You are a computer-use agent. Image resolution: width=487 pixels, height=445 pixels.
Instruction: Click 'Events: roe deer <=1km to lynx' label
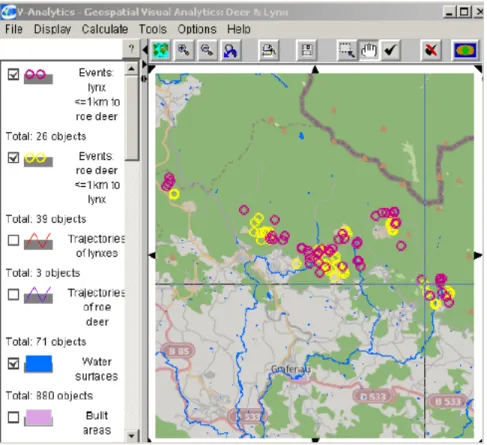coord(97,178)
